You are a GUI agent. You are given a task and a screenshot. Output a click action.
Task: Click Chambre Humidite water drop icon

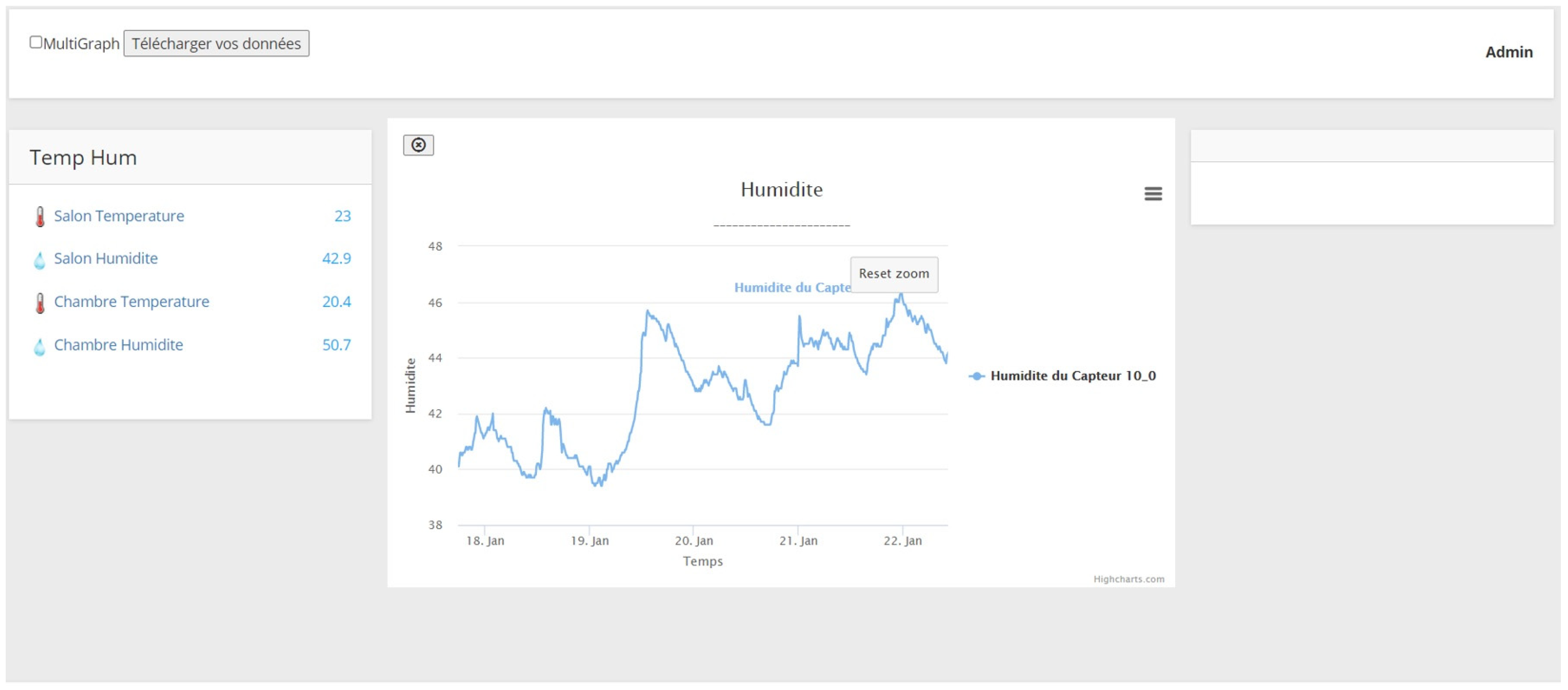point(40,347)
